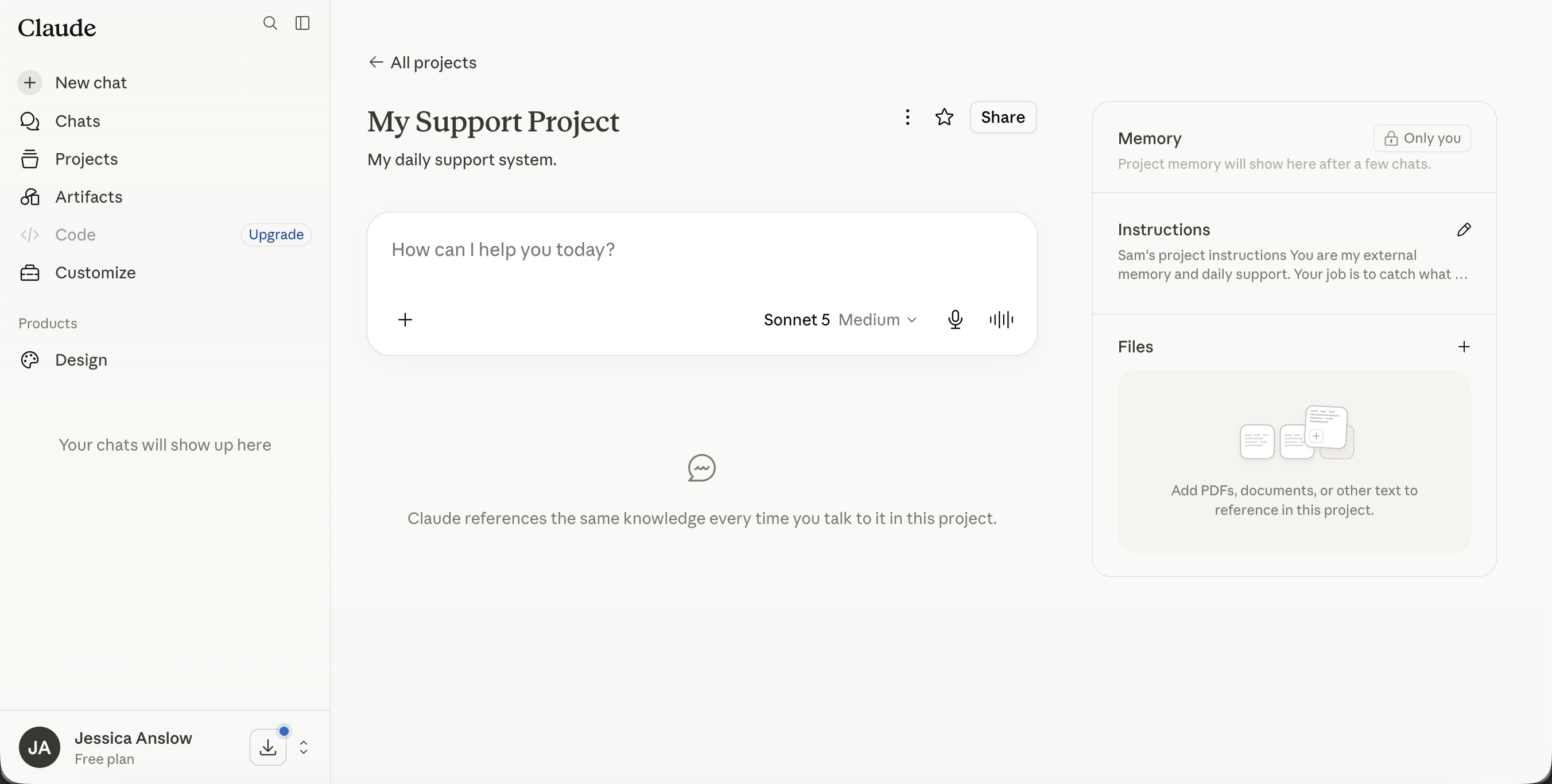The height and width of the screenshot is (784, 1552).
Task: Click the Jessica Anslow account name
Action: (x=133, y=738)
